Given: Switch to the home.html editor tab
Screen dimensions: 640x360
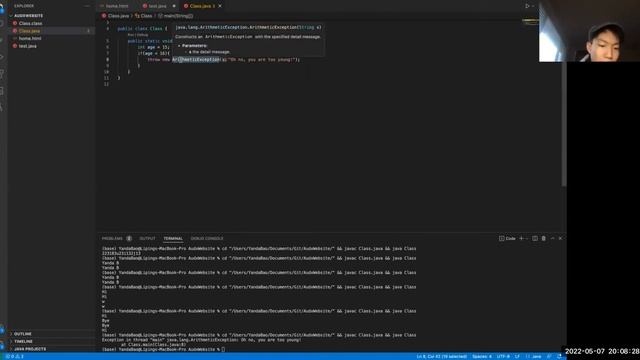Looking at the screenshot, I should coord(117,6).
